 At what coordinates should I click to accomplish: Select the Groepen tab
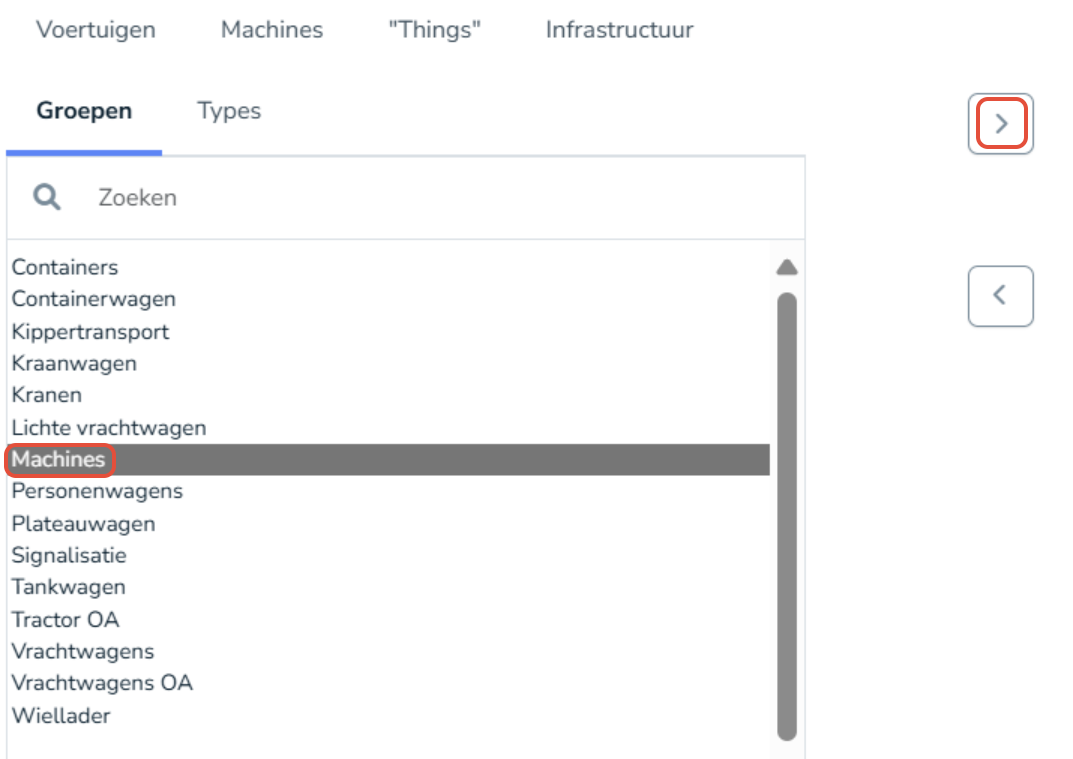84,110
